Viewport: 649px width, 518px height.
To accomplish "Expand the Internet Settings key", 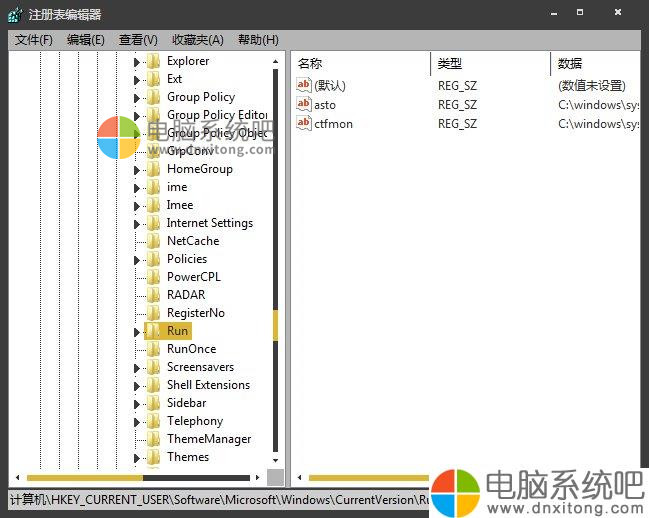I will click(x=137, y=224).
